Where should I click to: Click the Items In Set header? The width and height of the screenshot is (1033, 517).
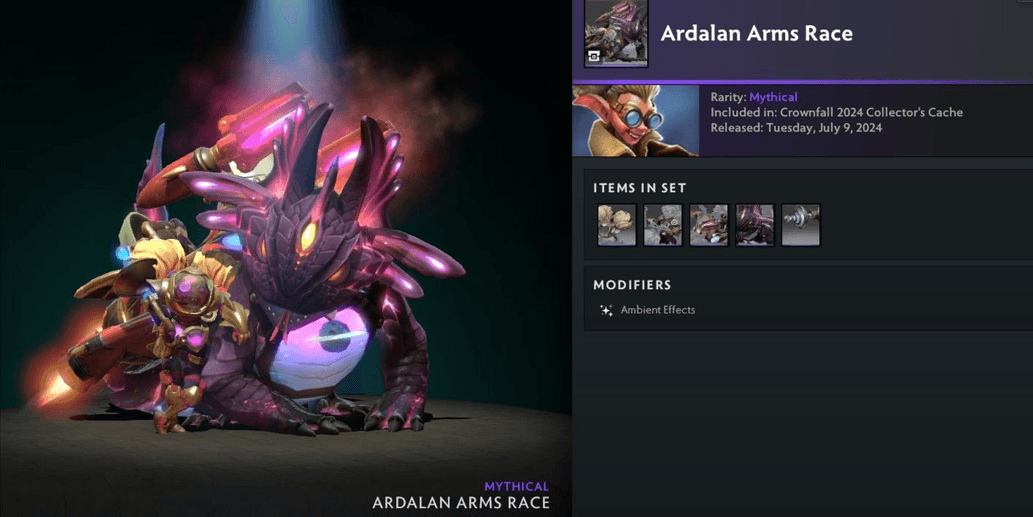tap(640, 188)
